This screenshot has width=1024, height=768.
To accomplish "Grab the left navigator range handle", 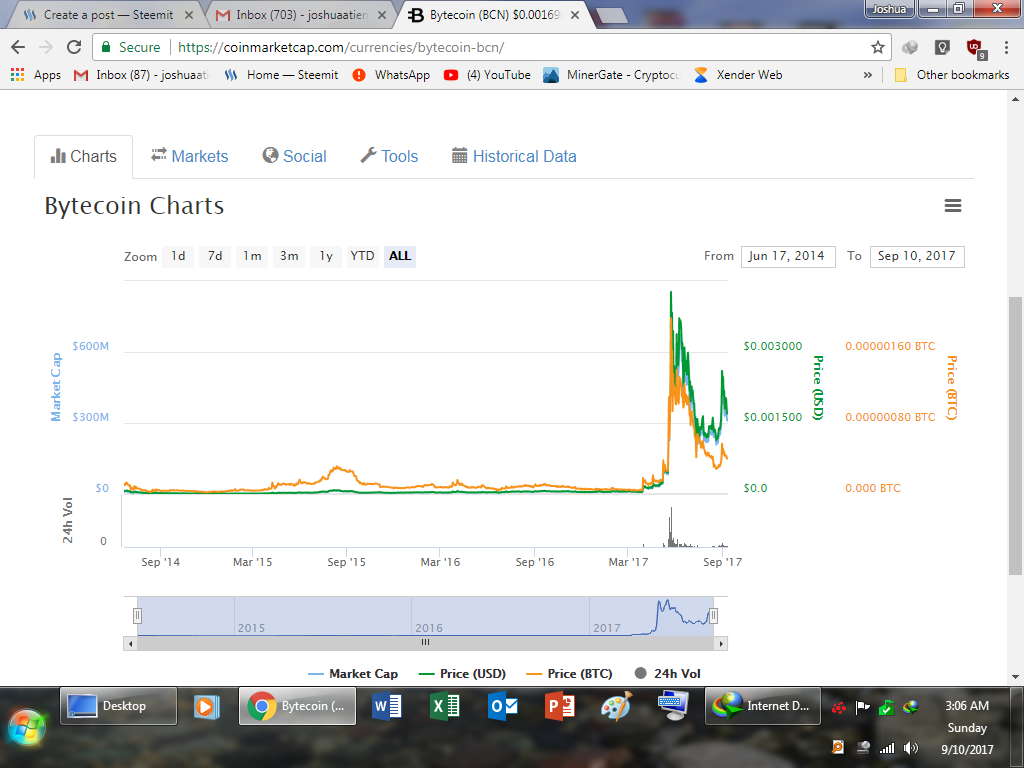I will [137, 615].
